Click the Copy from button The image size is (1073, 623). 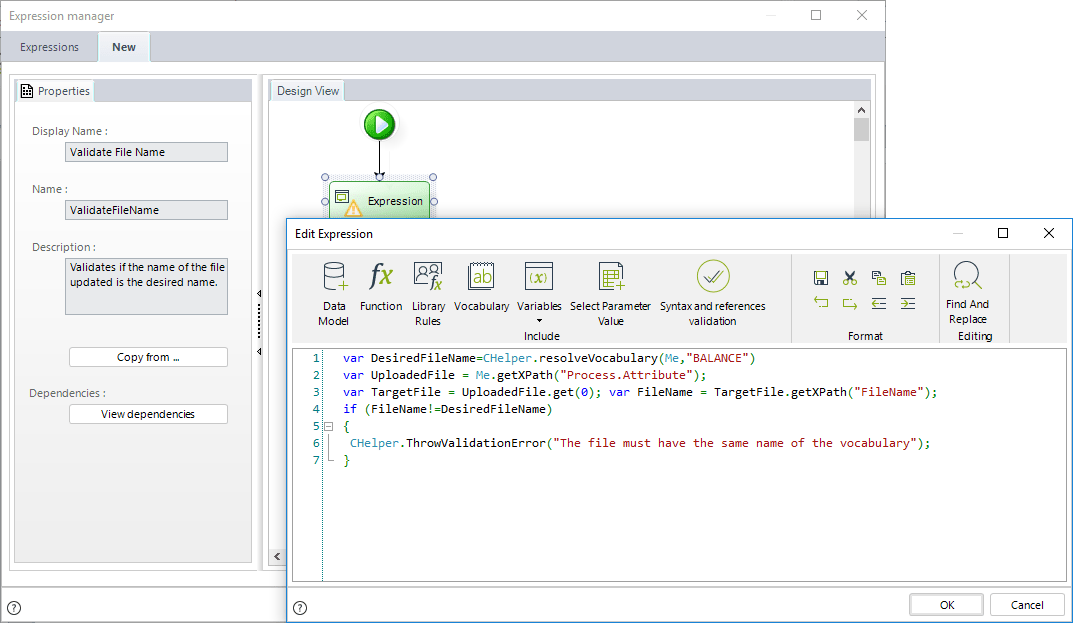148,357
